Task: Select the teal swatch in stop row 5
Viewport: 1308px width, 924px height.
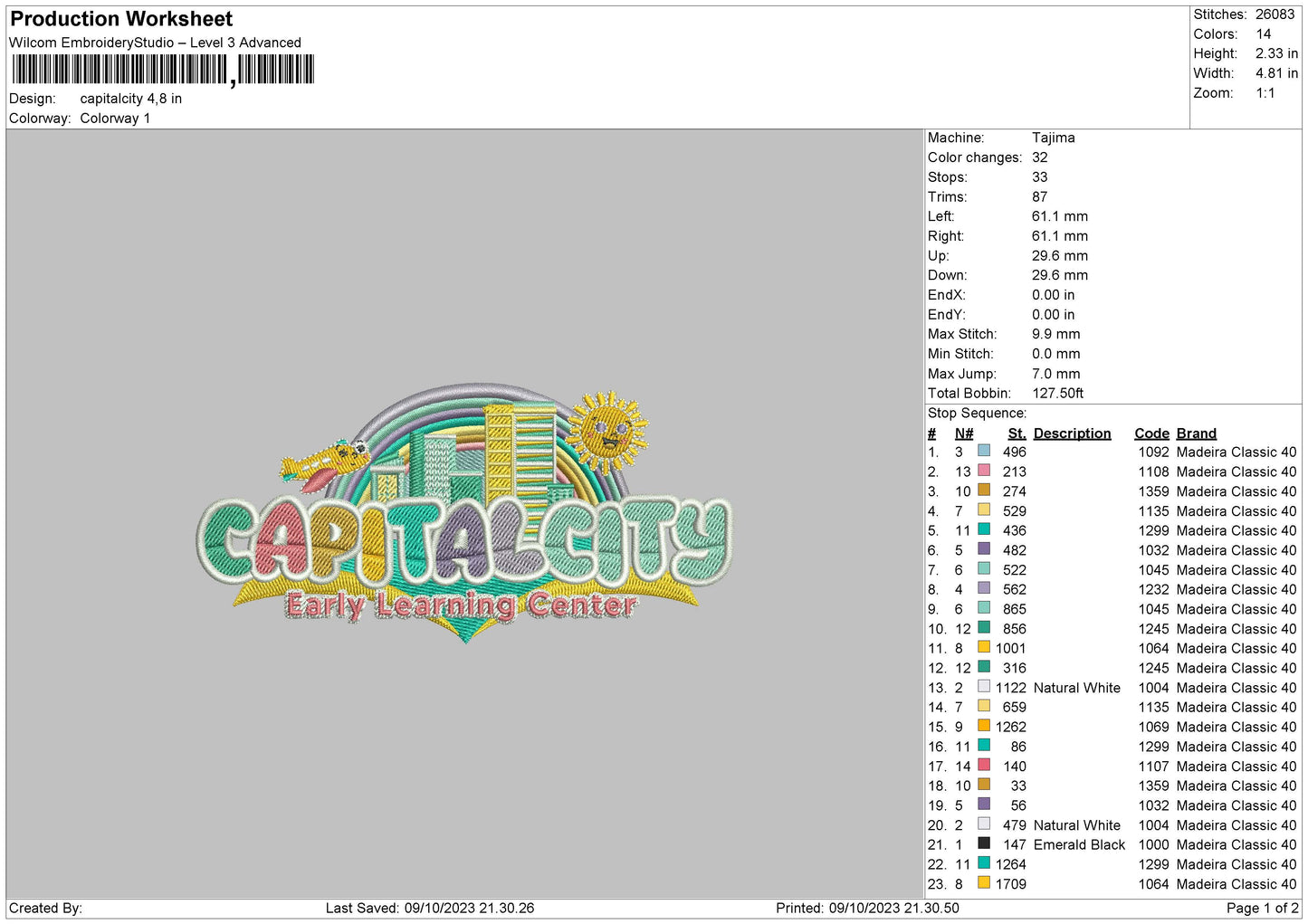Action: tap(984, 529)
